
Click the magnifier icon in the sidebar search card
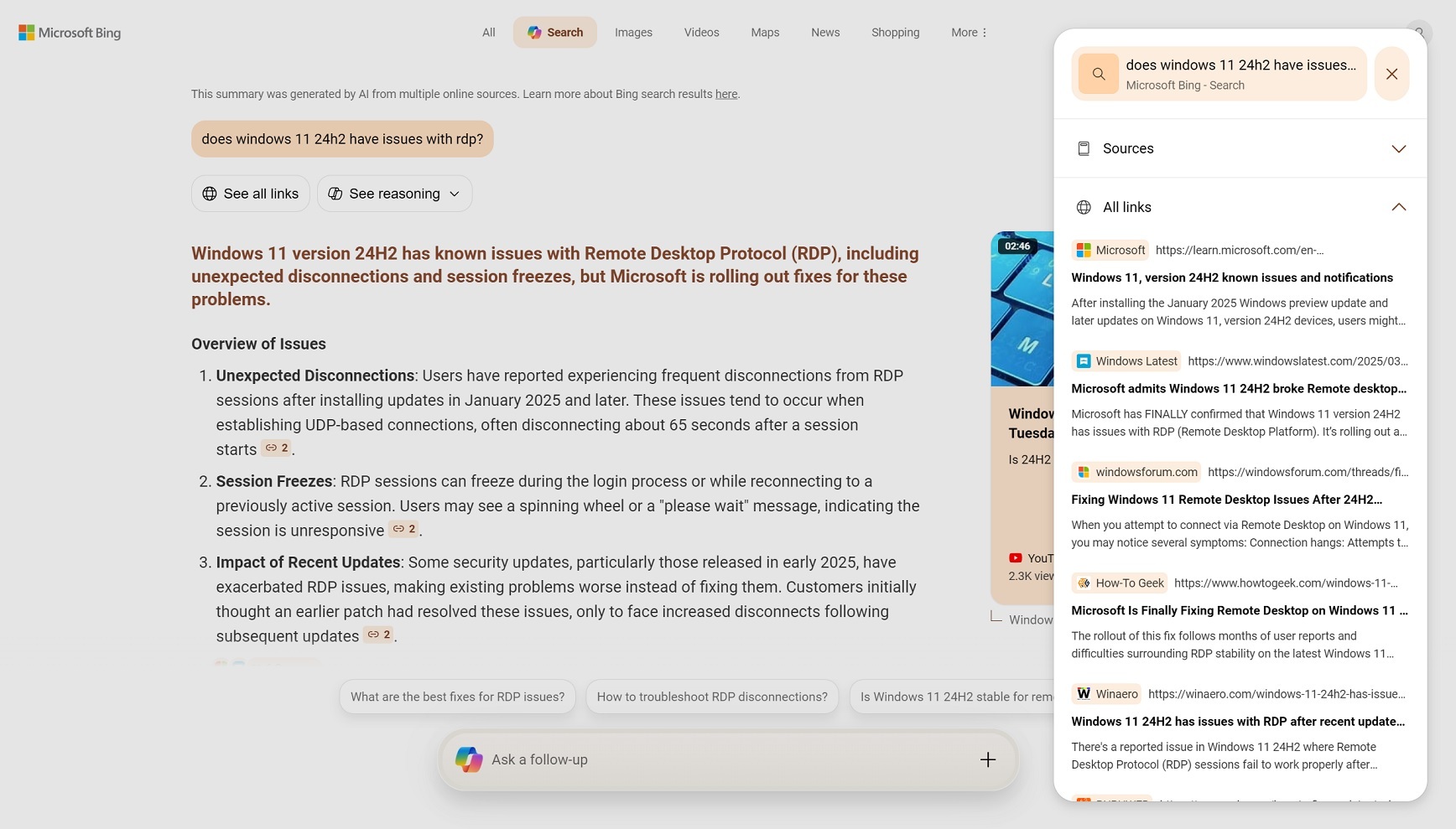click(x=1097, y=74)
